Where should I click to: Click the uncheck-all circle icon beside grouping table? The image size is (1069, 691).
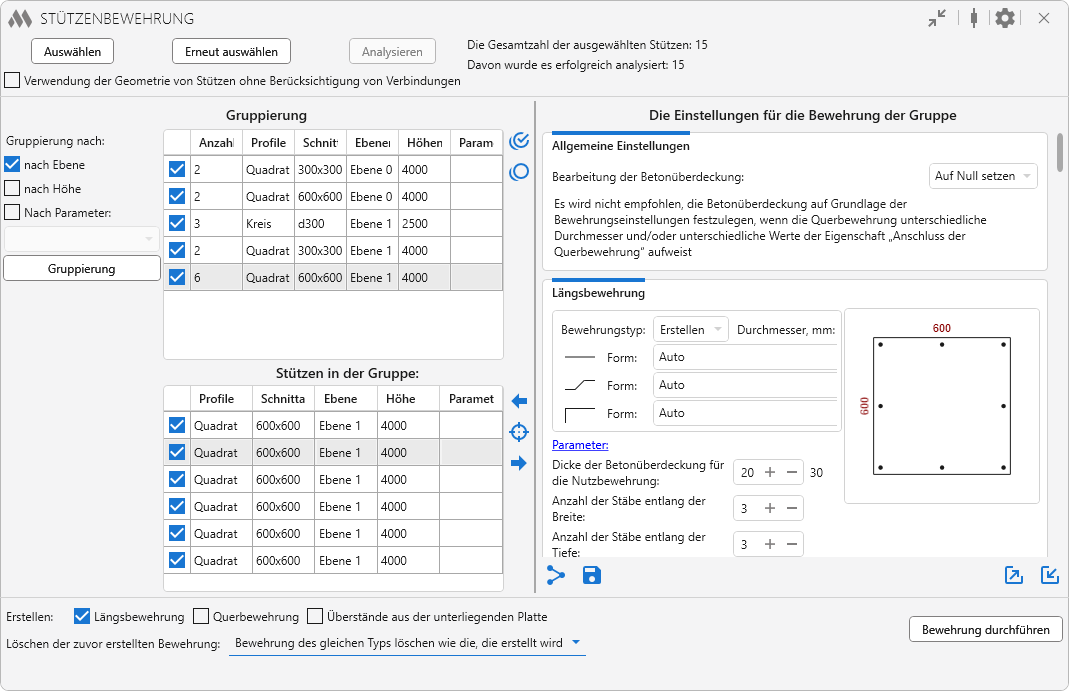pos(519,172)
